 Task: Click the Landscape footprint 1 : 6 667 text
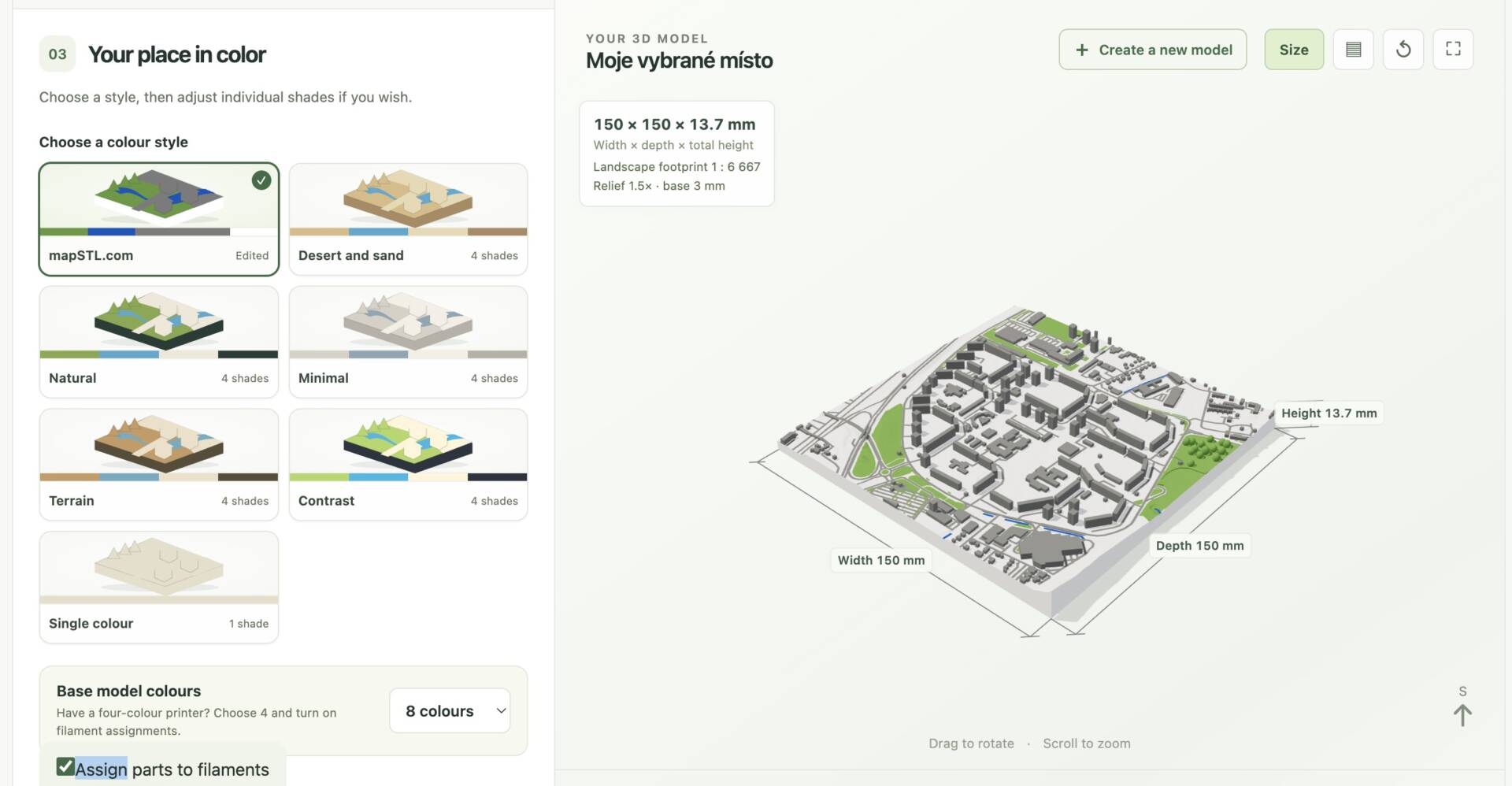pos(676,167)
